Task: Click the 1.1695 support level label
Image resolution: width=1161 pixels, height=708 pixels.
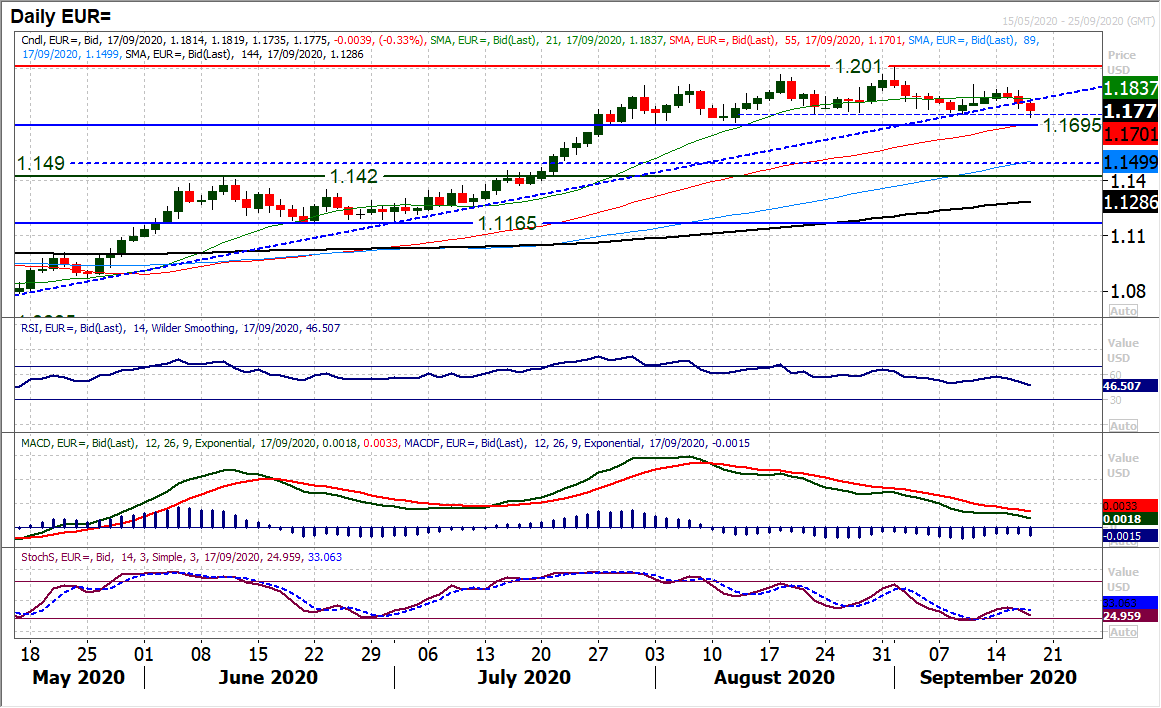Action: pyautogui.click(x=1072, y=124)
